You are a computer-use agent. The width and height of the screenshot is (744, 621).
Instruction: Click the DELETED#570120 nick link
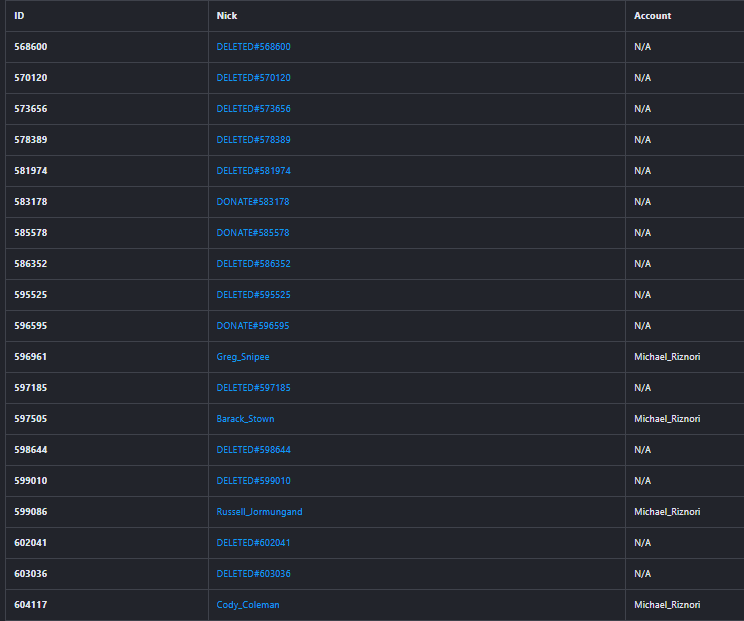point(253,78)
